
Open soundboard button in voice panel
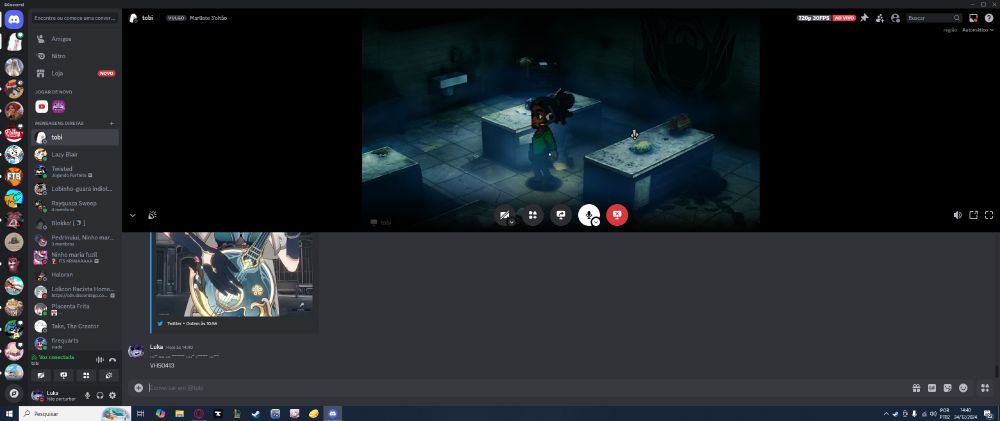point(108,376)
